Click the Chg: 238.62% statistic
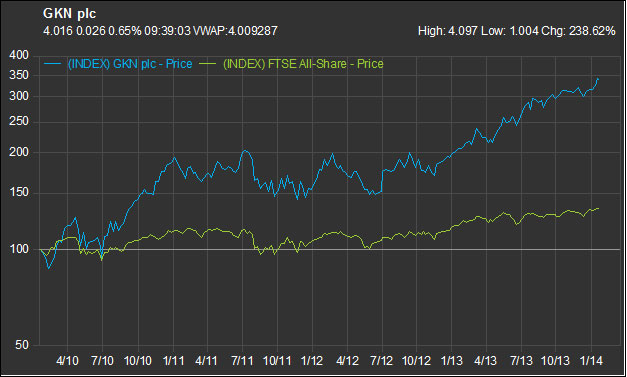The width and height of the screenshot is (627, 377). (578, 31)
